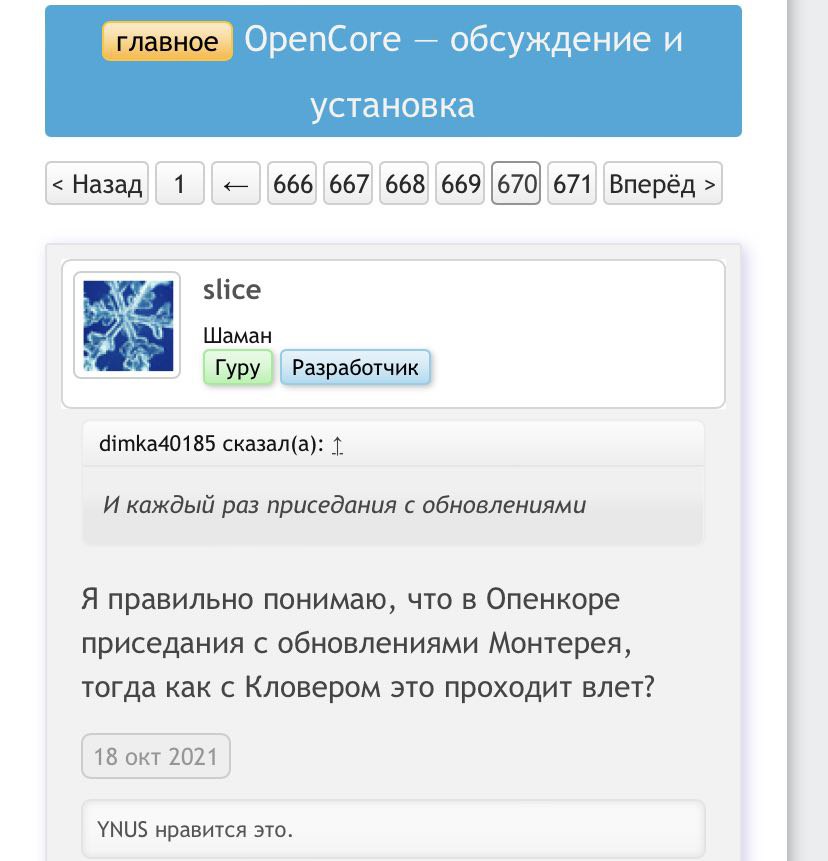Jump to page 1
Viewport: 828px width, 861px height.
(180, 183)
